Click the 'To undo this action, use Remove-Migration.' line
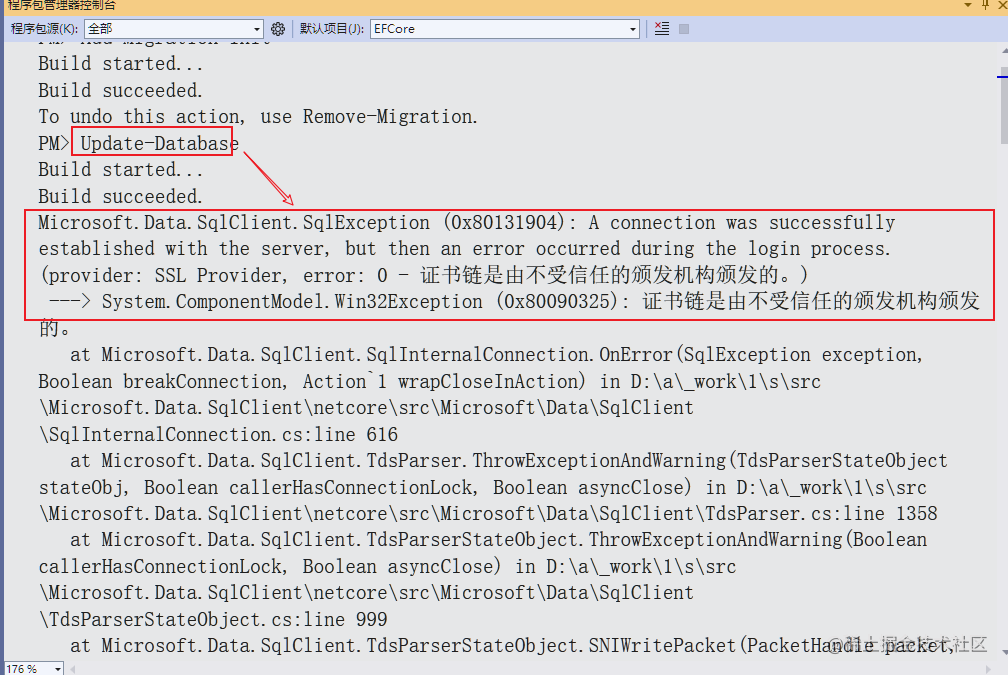This screenshot has width=1008, height=675. click(x=258, y=116)
